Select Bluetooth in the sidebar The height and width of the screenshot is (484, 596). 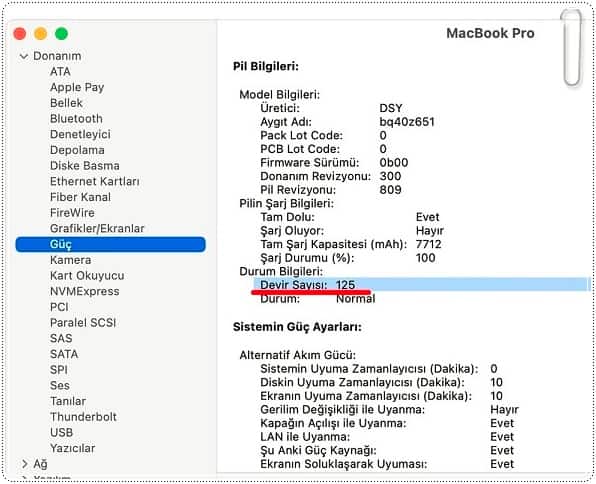coord(76,119)
